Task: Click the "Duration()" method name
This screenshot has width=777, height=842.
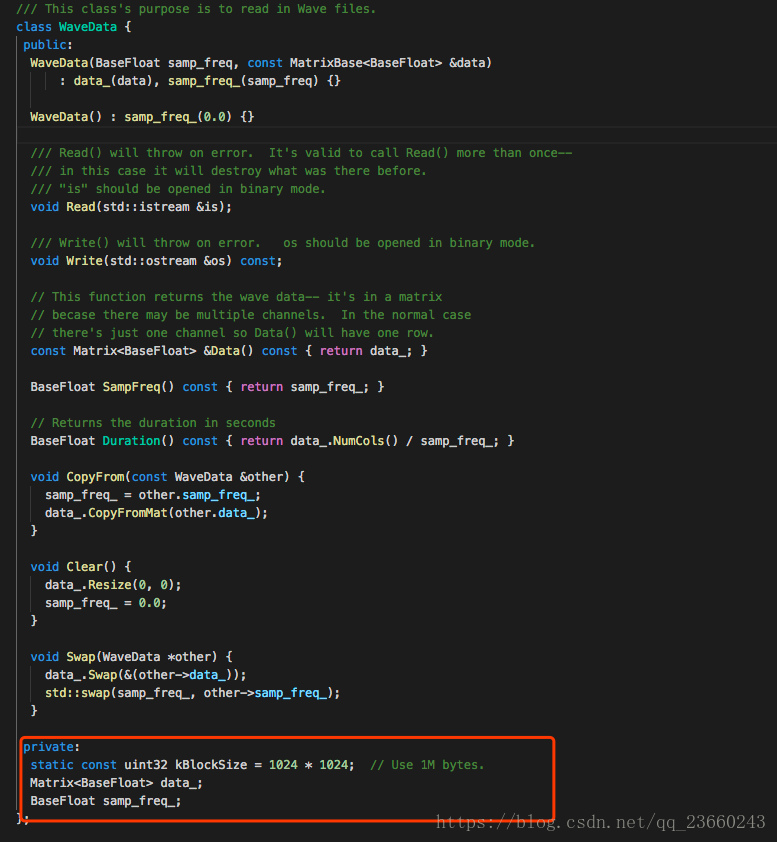Action: coord(139,441)
